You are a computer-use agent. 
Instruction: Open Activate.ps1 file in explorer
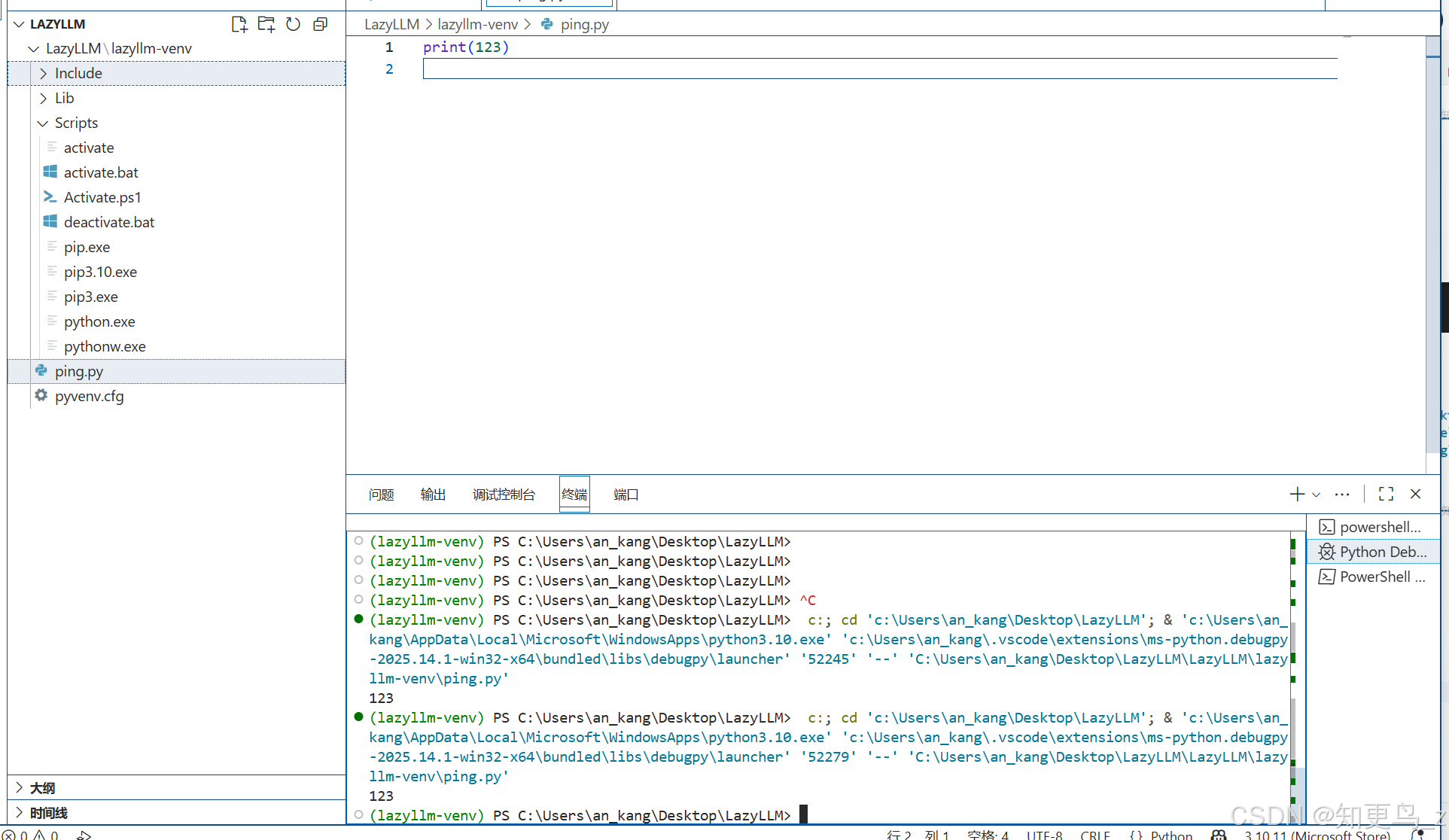click(102, 197)
